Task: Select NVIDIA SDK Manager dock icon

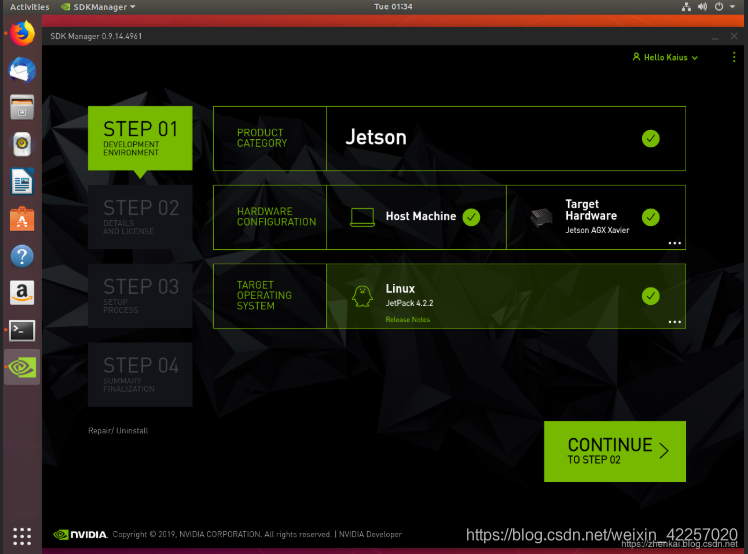Action: pos(22,367)
